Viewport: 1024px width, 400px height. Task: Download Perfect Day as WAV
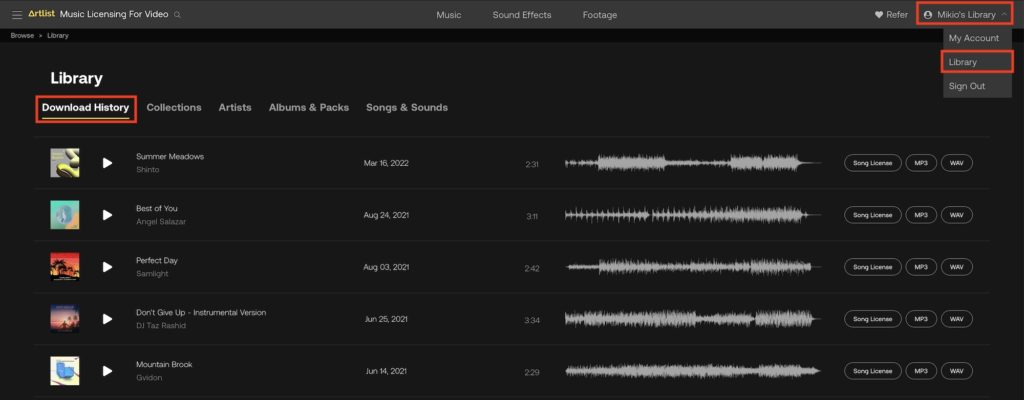tap(957, 267)
